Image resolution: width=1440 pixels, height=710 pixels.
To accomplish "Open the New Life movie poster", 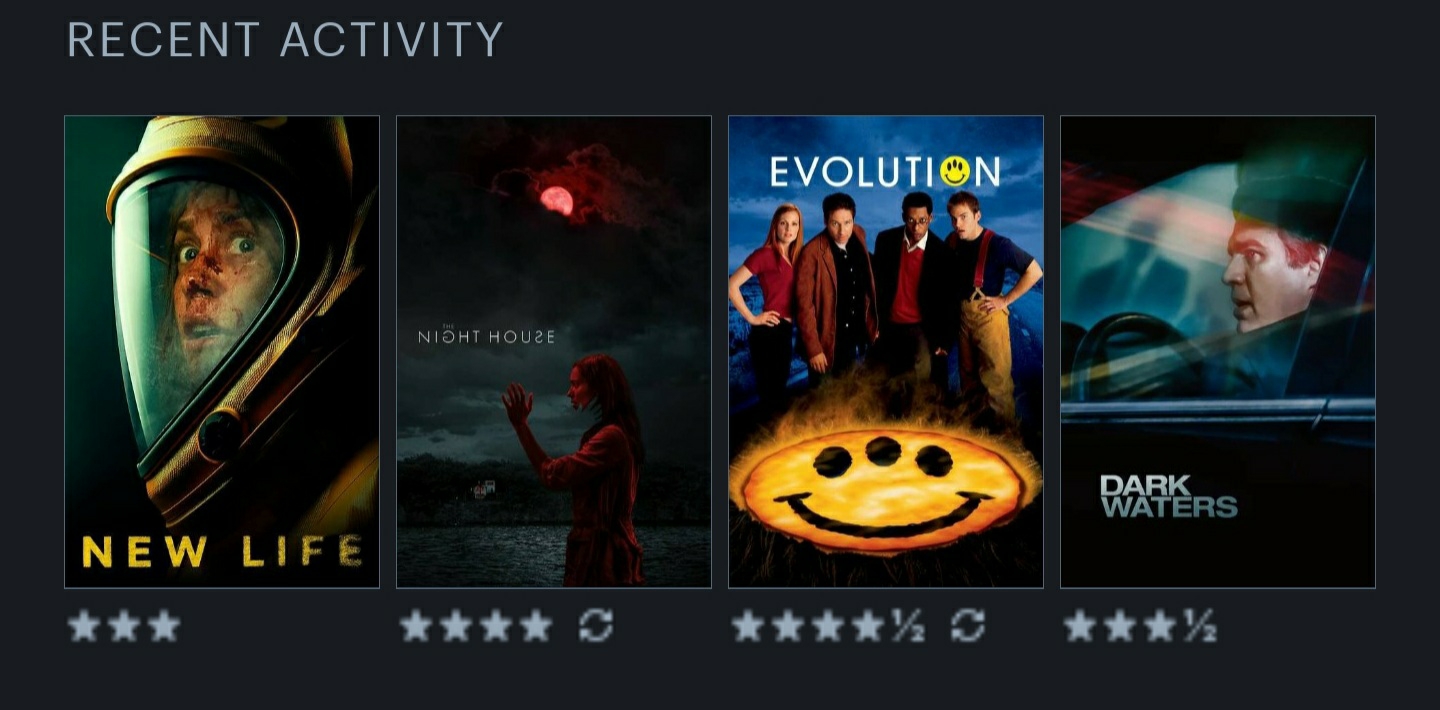I will (x=222, y=352).
